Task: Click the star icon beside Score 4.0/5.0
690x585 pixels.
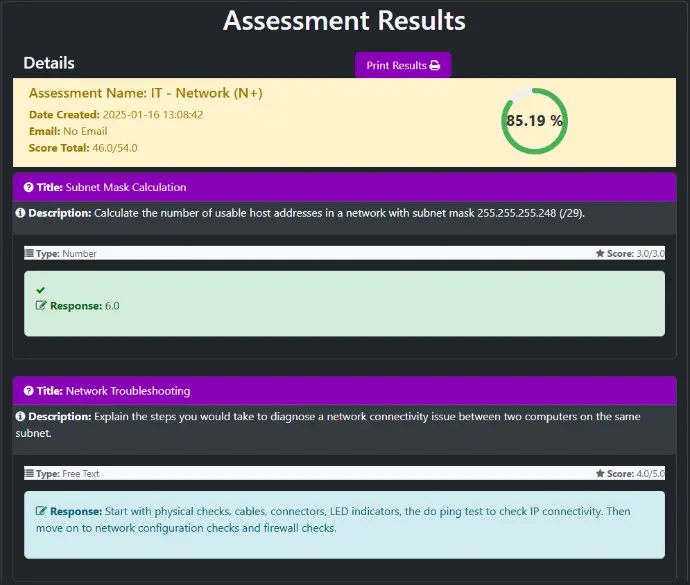Action: coord(600,474)
